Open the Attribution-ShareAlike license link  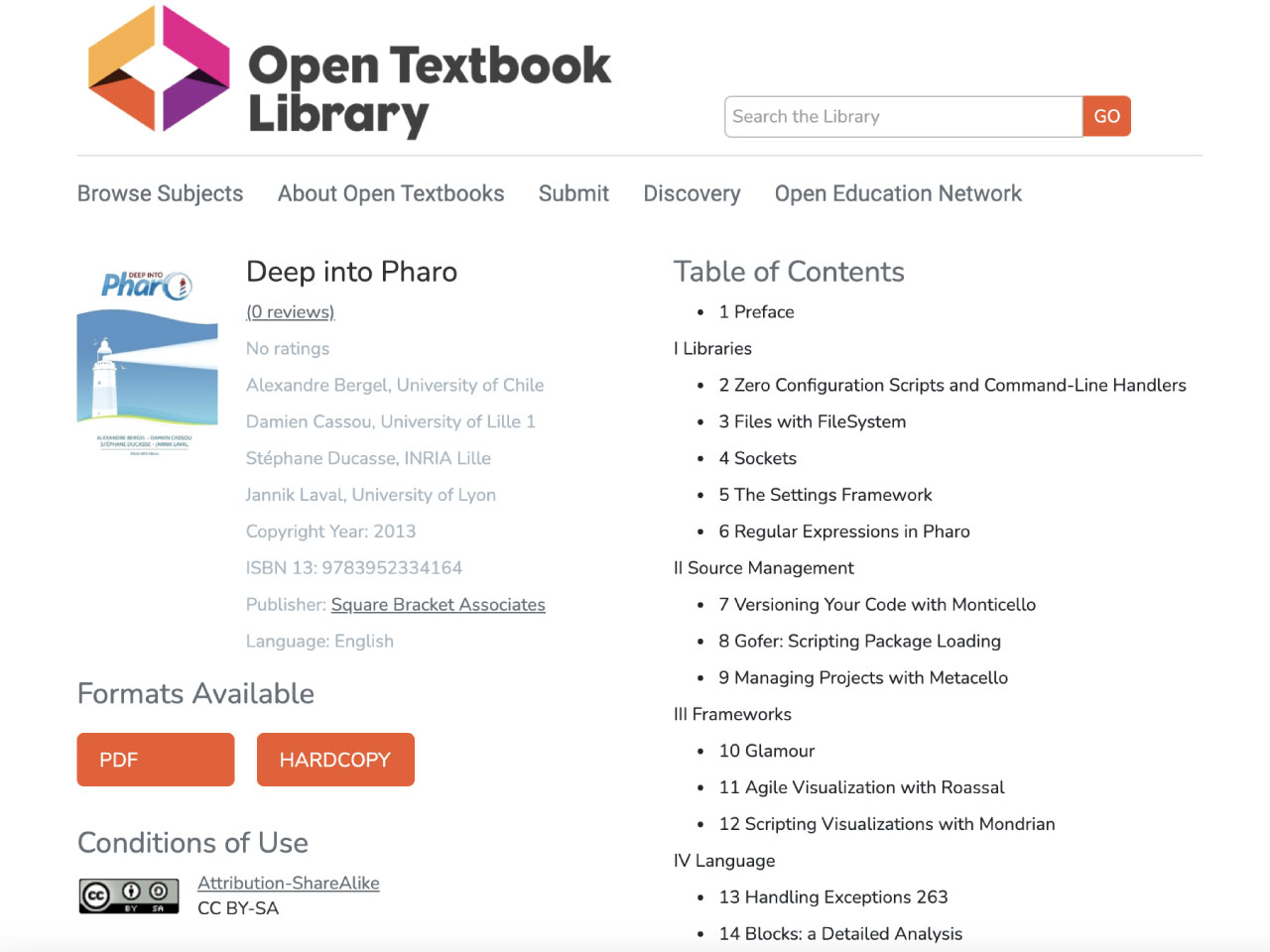[x=289, y=883]
